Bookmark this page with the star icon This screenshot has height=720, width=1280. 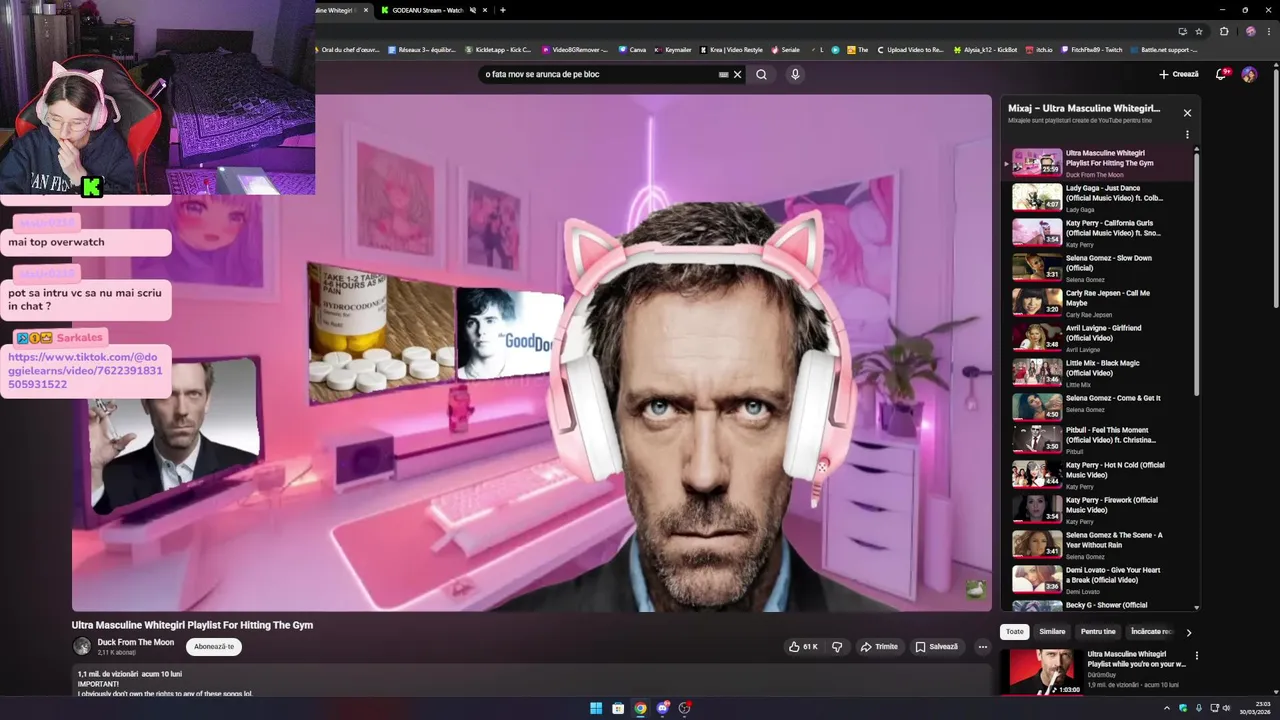(x=1199, y=31)
